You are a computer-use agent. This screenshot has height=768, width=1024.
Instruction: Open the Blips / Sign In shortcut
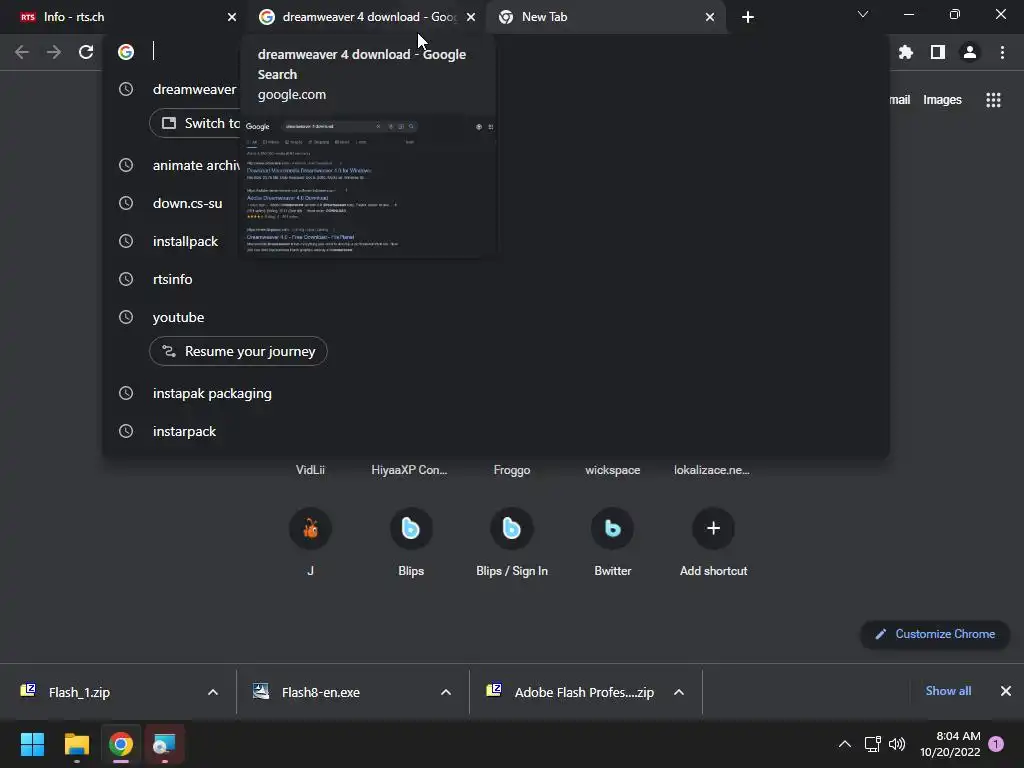click(x=511, y=542)
